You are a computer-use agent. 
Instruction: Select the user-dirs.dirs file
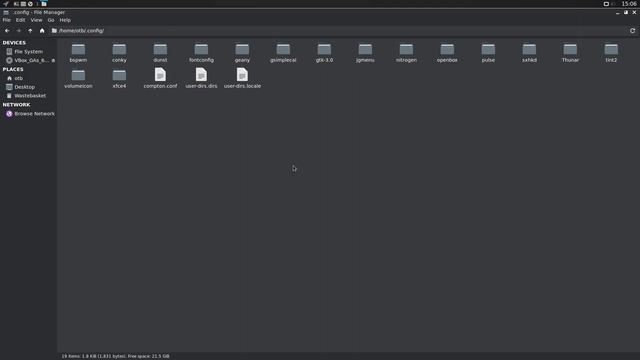point(201,78)
